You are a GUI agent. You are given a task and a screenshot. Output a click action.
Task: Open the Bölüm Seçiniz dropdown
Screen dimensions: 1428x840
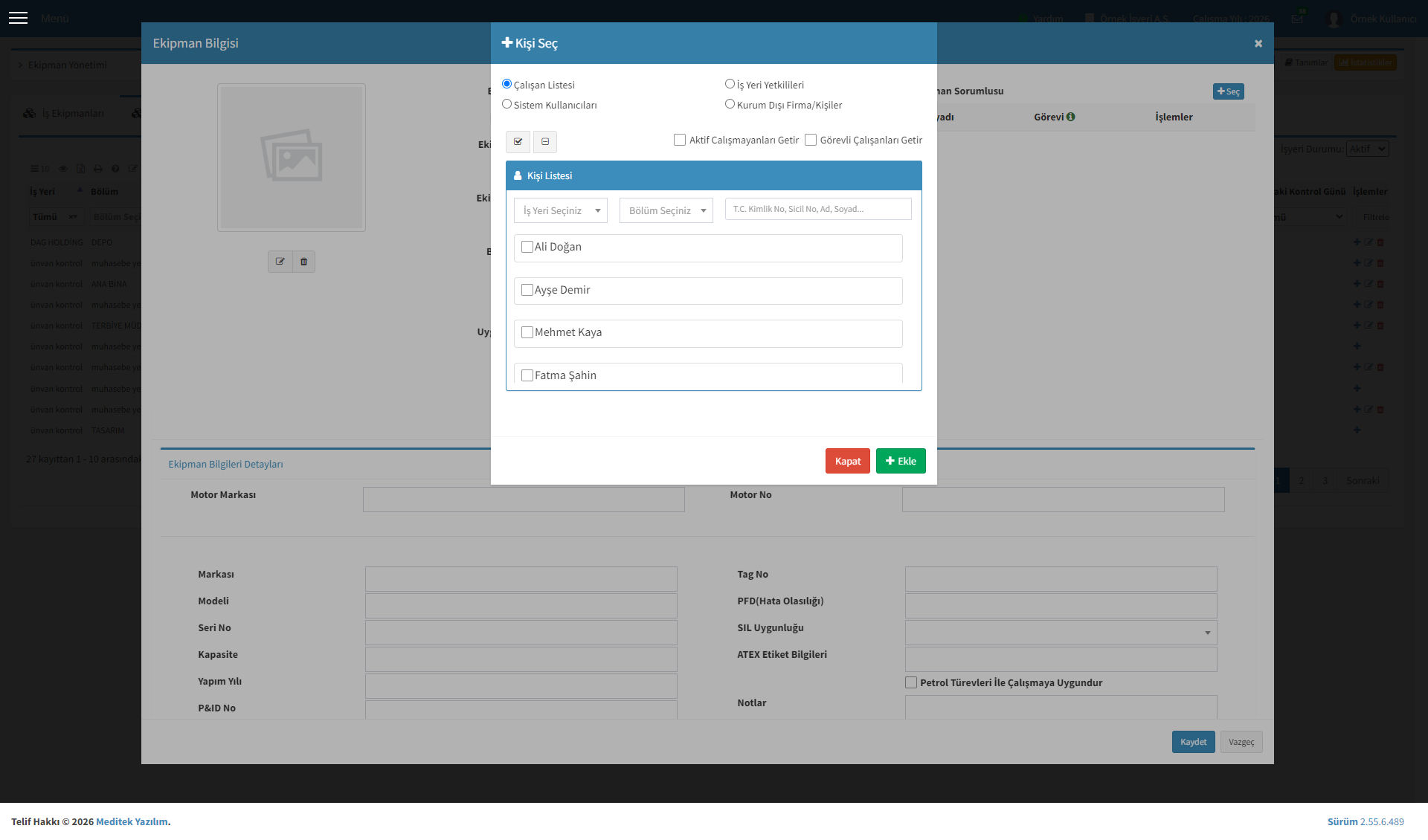pos(666,210)
